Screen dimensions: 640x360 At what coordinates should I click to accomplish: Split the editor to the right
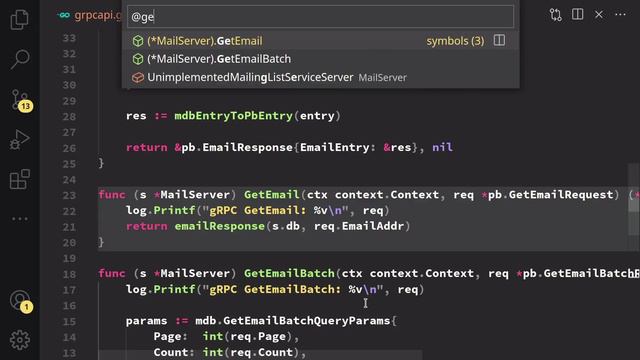click(x=577, y=14)
